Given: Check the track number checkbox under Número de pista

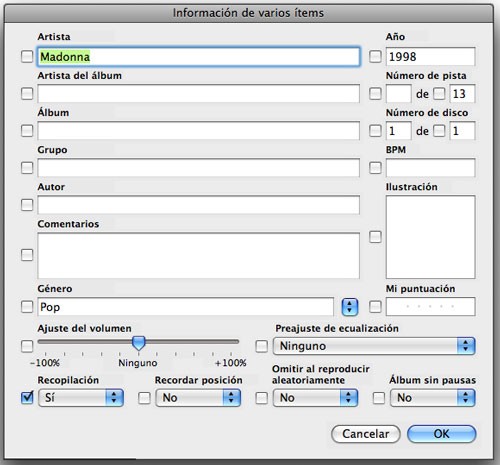Looking at the screenshot, I should coord(375,94).
